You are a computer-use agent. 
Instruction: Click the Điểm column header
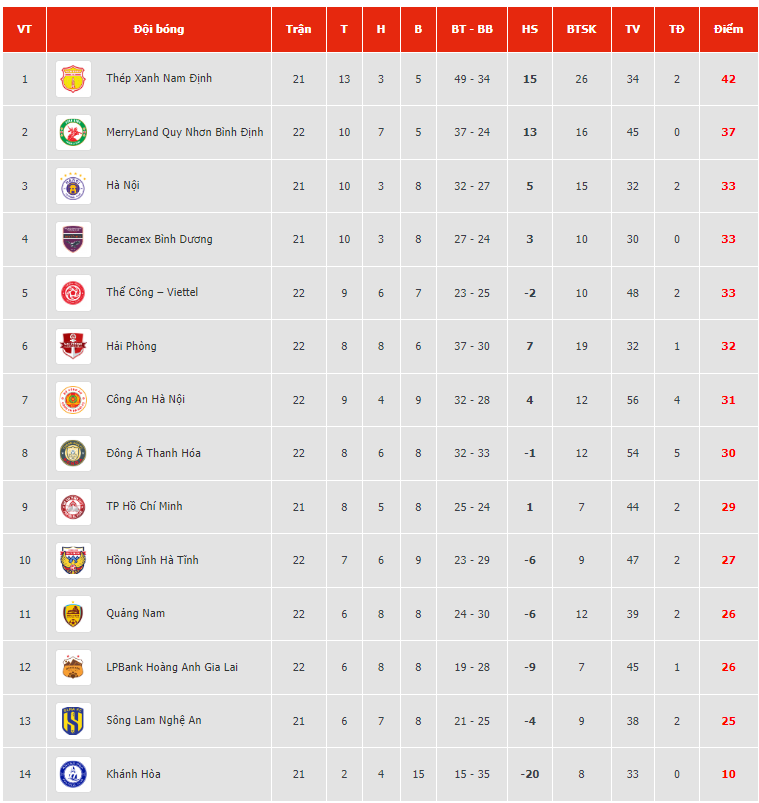click(728, 29)
